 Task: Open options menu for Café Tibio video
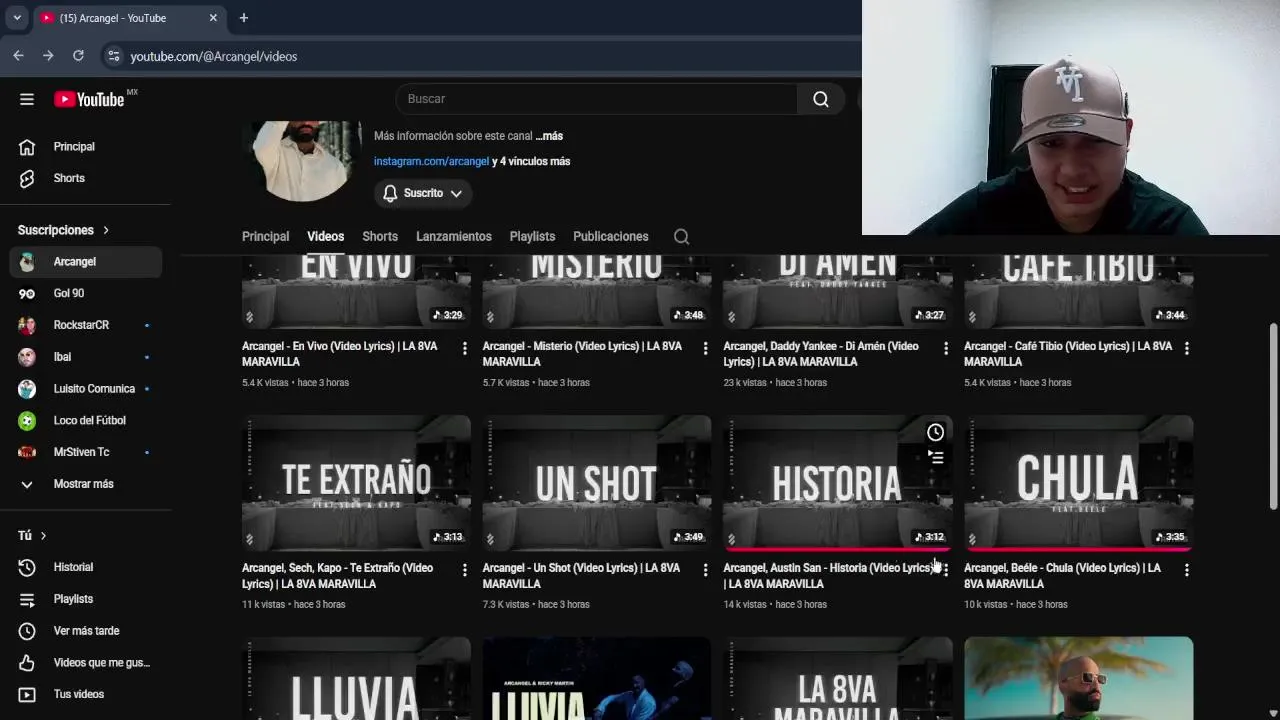(x=1186, y=348)
